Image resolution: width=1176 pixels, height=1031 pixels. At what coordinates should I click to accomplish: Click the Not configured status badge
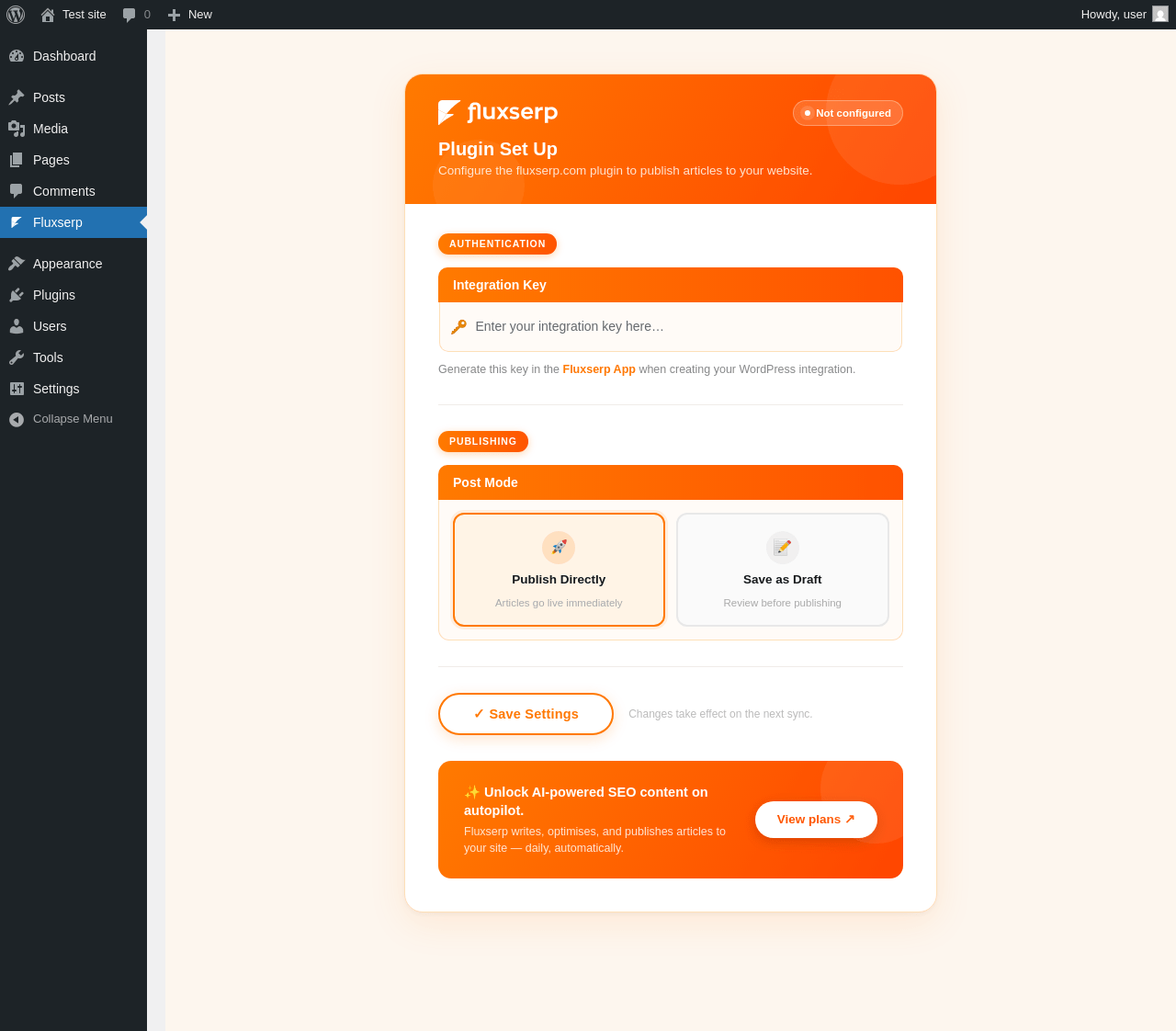848,113
